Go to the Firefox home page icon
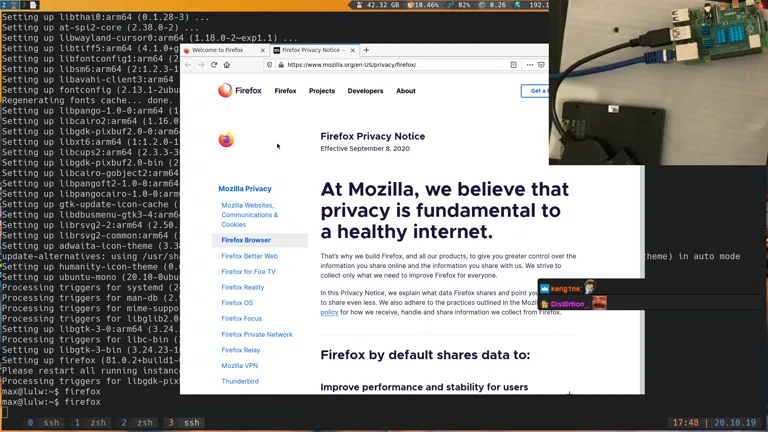This screenshot has height=432, width=768. point(227,65)
